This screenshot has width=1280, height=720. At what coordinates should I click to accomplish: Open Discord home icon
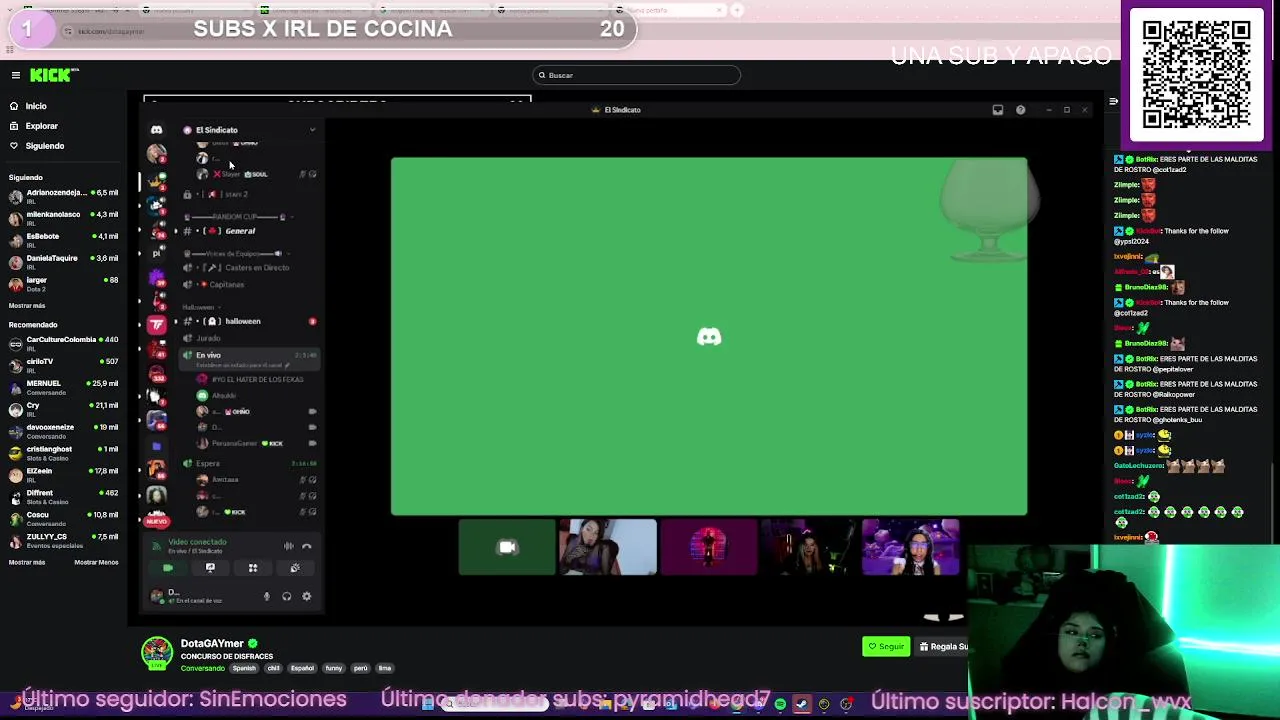[x=156, y=130]
